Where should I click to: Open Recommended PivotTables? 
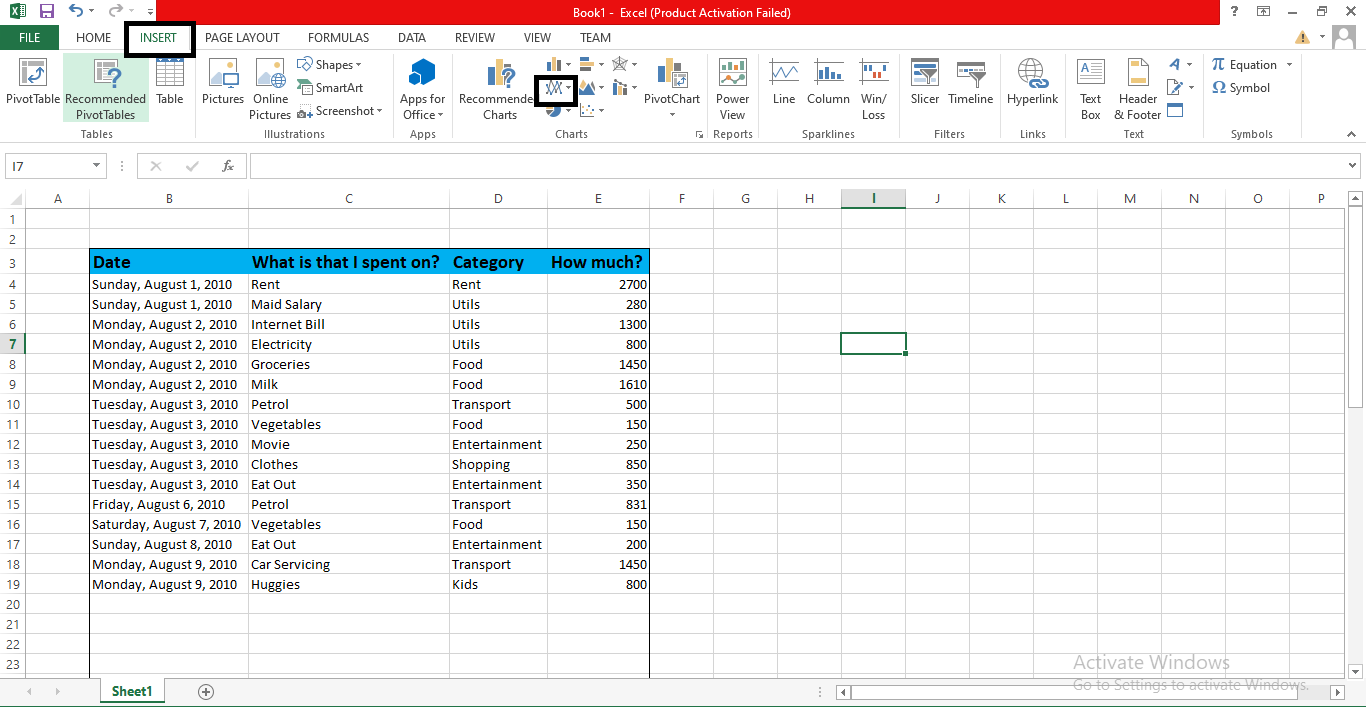(x=105, y=88)
